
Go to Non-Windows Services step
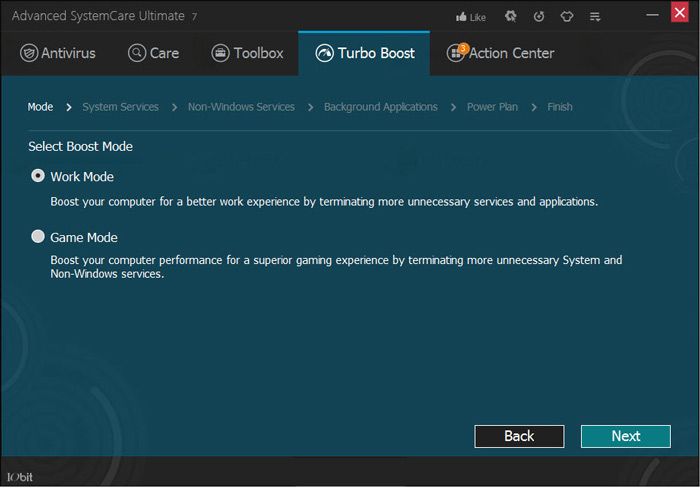click(241, 107)
